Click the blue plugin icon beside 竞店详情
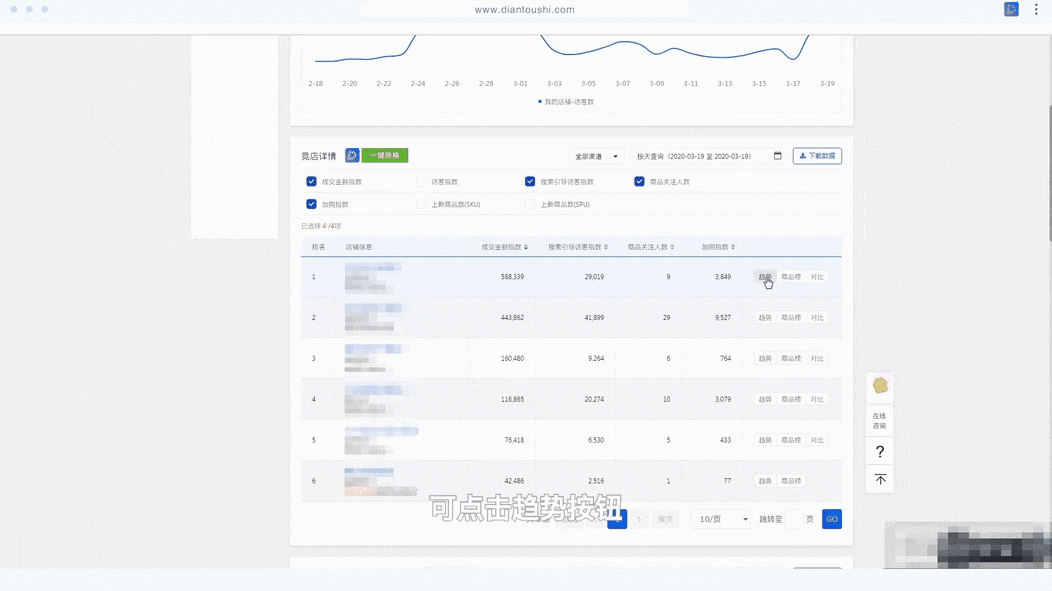Image resolution: width=1052 pixels, height=591 pixels. [352, 156]
